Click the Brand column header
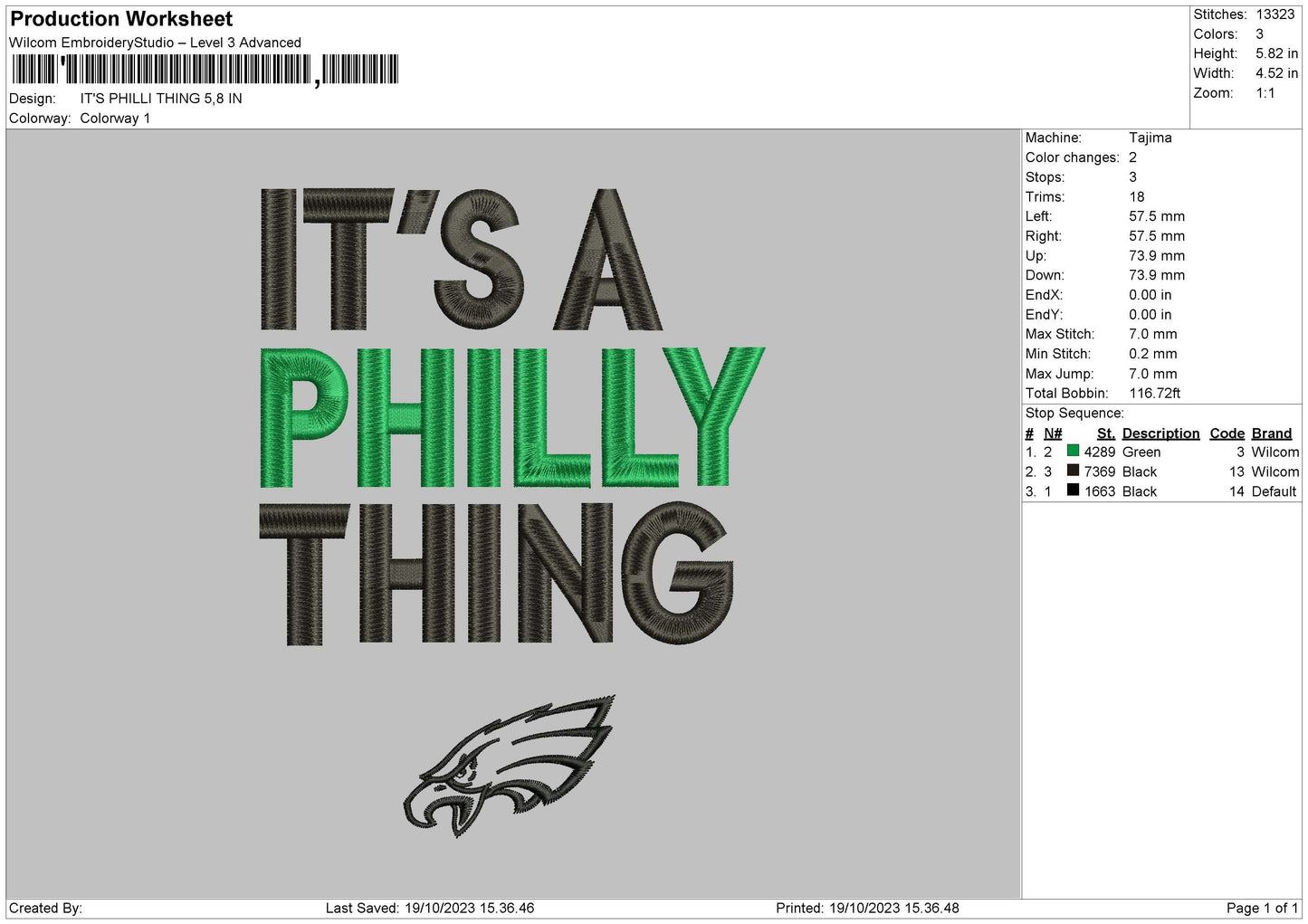 point(1271,433)
